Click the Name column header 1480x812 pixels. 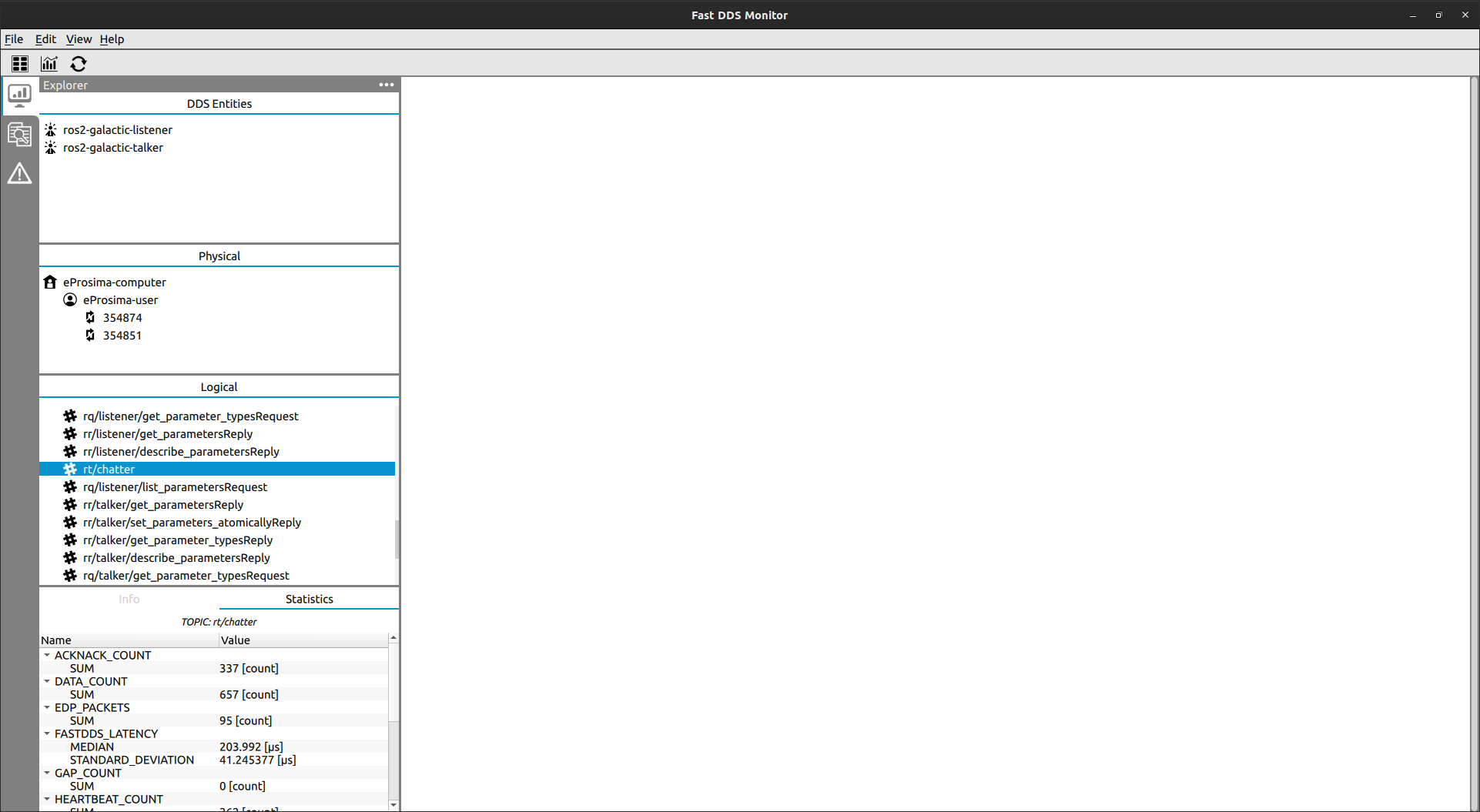tap(129, 640)
